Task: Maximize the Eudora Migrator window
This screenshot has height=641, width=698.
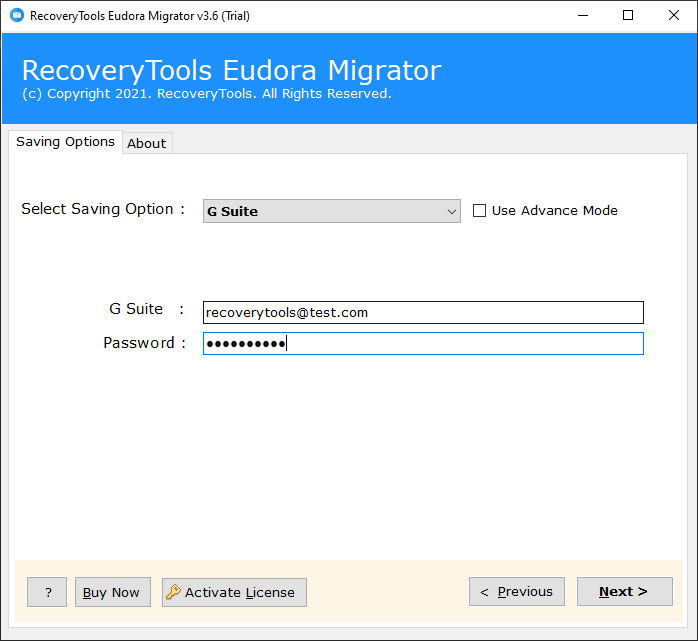Action: [628, 16]
